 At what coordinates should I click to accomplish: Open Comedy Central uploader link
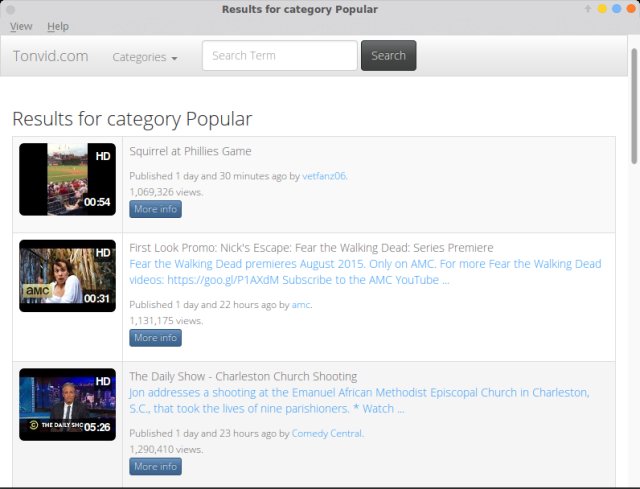327,433
